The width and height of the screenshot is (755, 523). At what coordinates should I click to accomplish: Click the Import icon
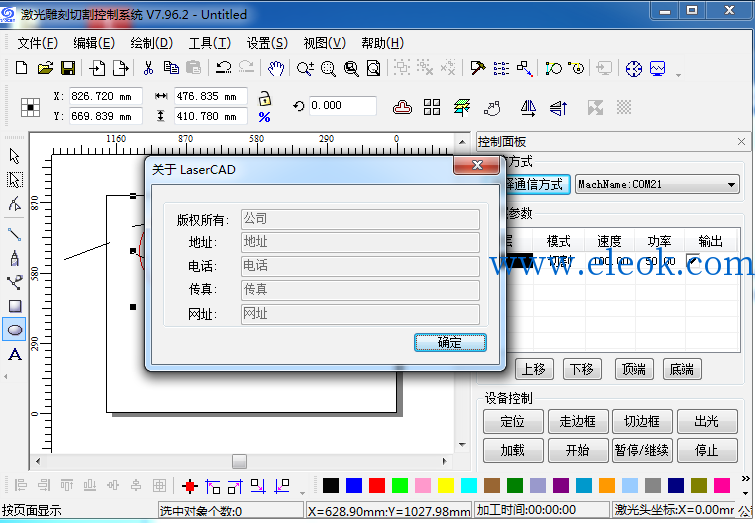[x=97, y=68]
